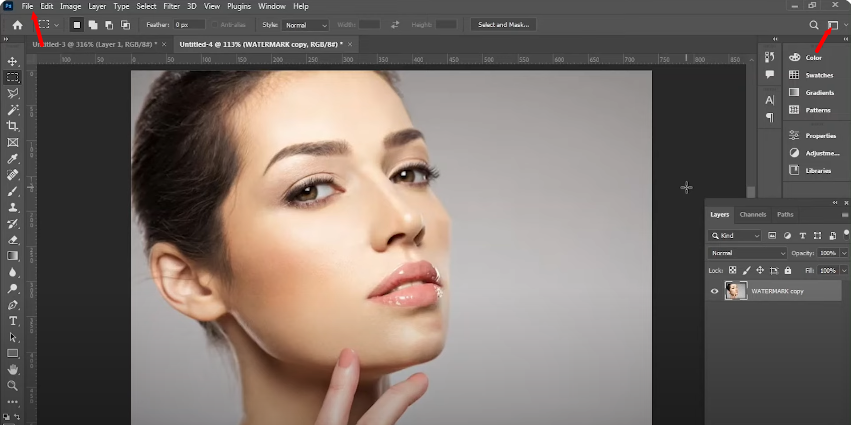851x425 pixels.
Task: Open the Style dropdown set to Normal
Action: (x=304, y=25)
